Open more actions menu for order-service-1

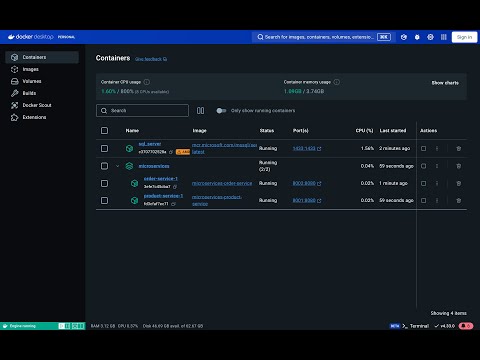(437, 183)
